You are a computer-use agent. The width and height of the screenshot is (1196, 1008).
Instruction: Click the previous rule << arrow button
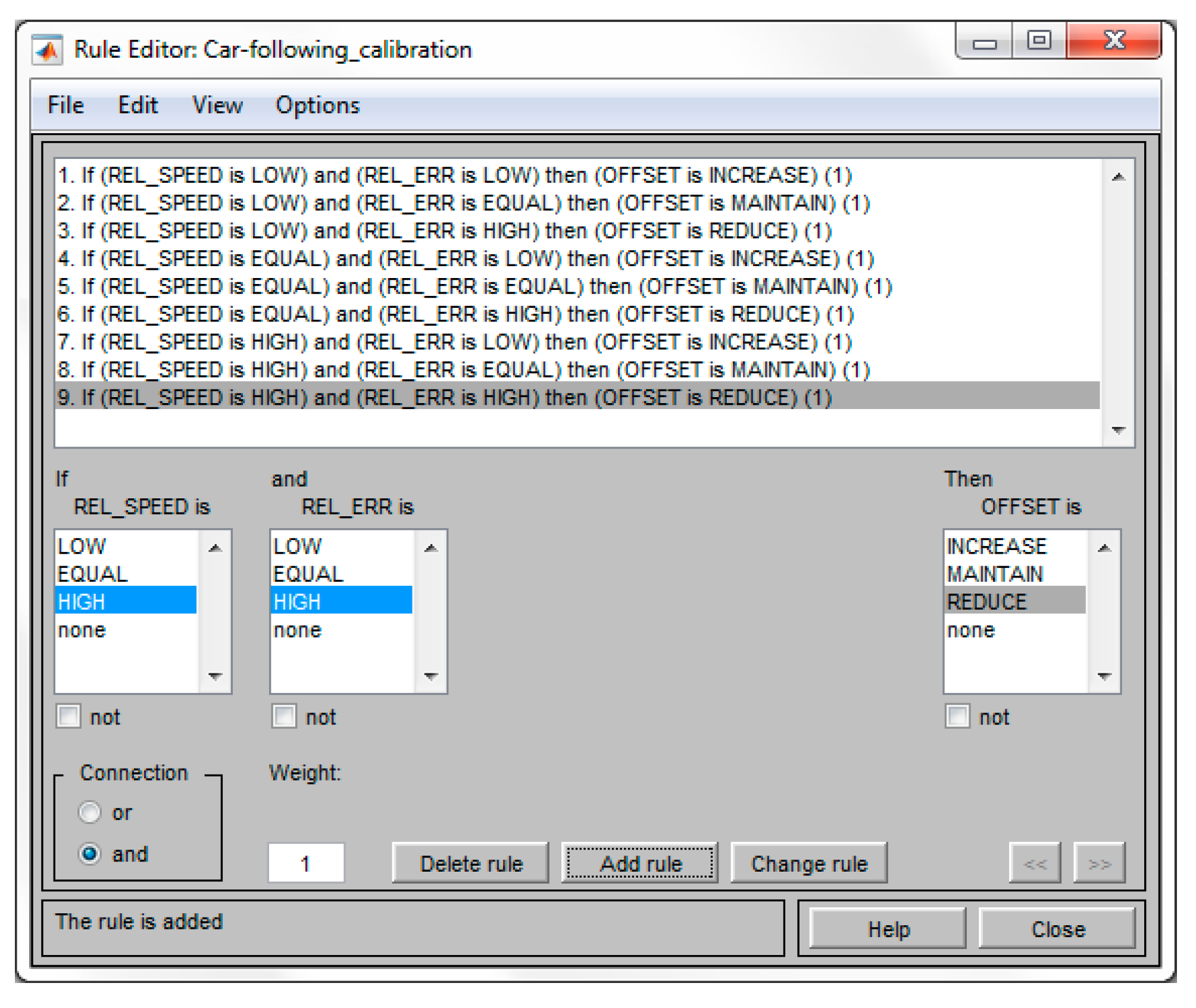(x=1035, y=863)
